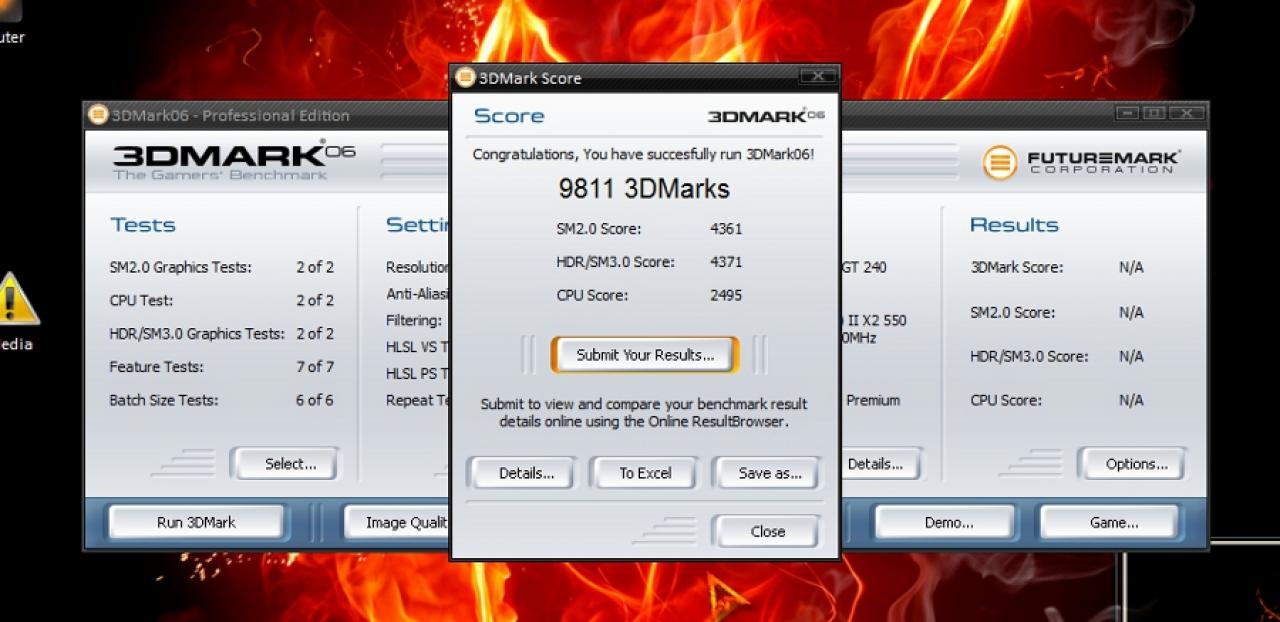Click the Futuremark Corporation logo
Screen dimensions: 1280x622
tap(1081, 162)
